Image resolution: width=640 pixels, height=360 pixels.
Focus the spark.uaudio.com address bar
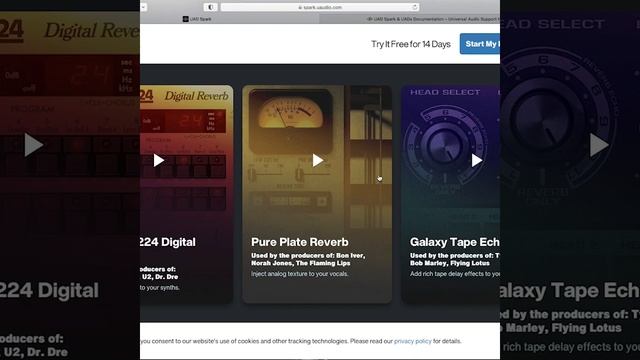point(320,7)
